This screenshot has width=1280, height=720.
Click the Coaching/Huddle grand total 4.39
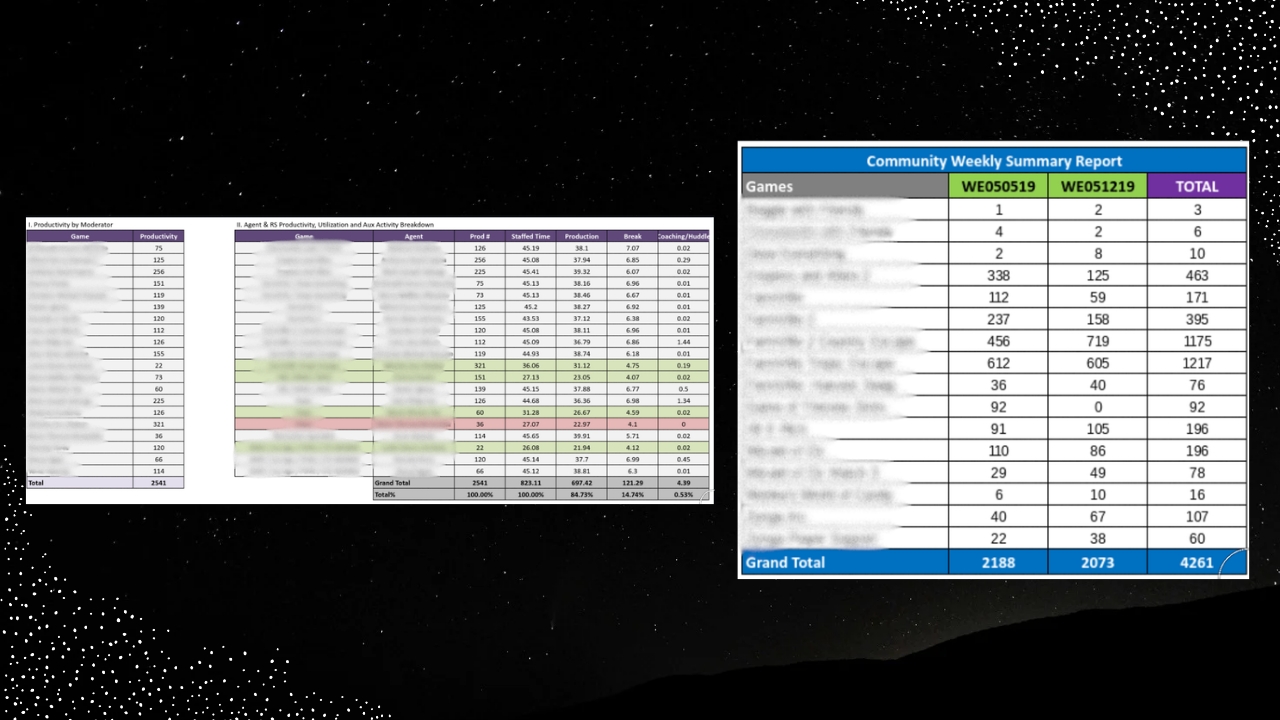683,483
